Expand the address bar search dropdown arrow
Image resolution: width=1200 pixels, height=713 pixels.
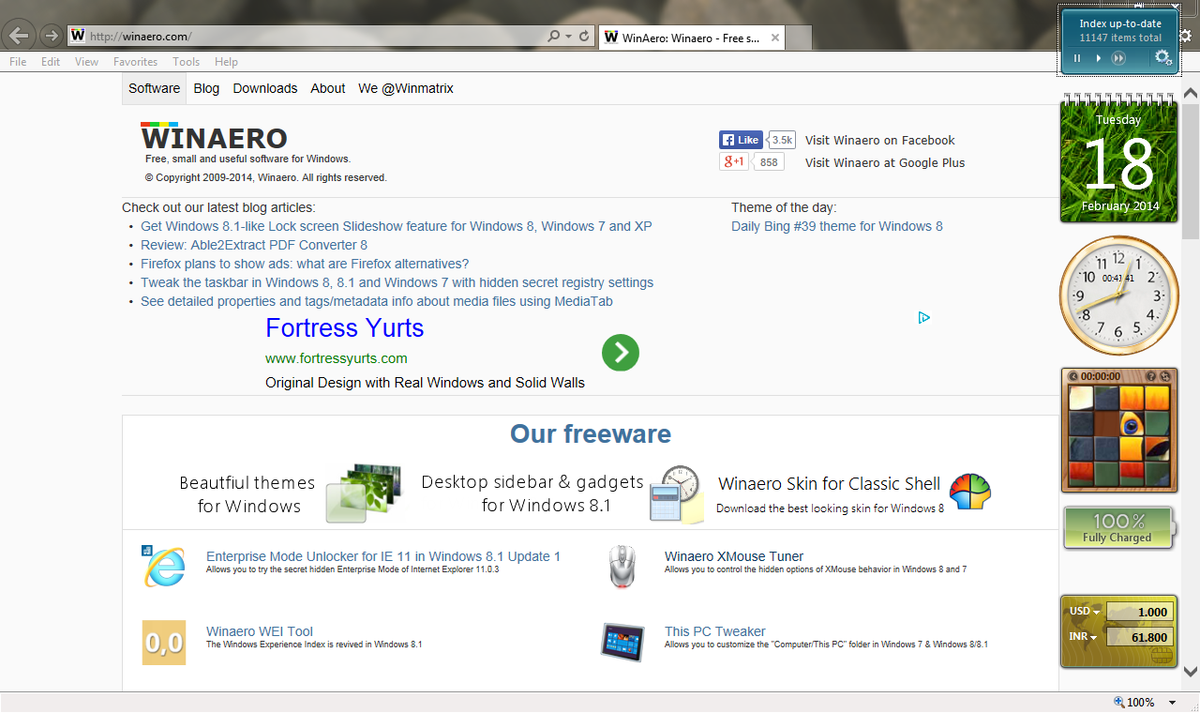[x=568, y=36]
